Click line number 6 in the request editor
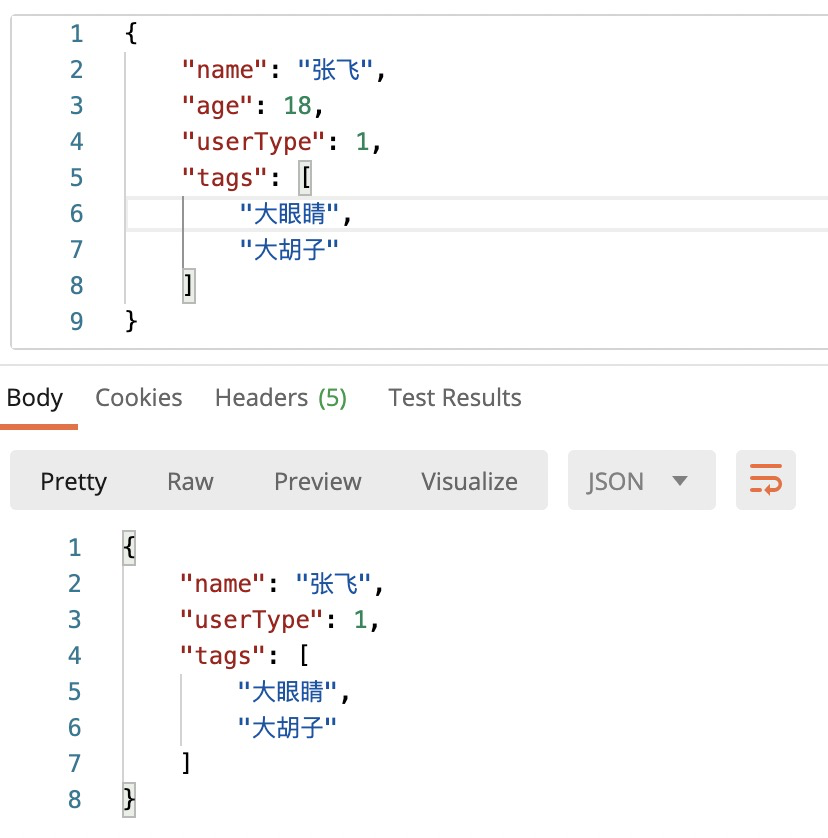This screenshot has height=838, width=828. 77,214
